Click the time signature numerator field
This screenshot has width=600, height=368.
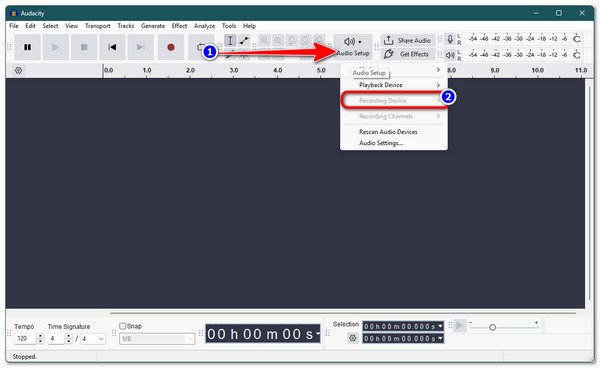click(56, 339)
